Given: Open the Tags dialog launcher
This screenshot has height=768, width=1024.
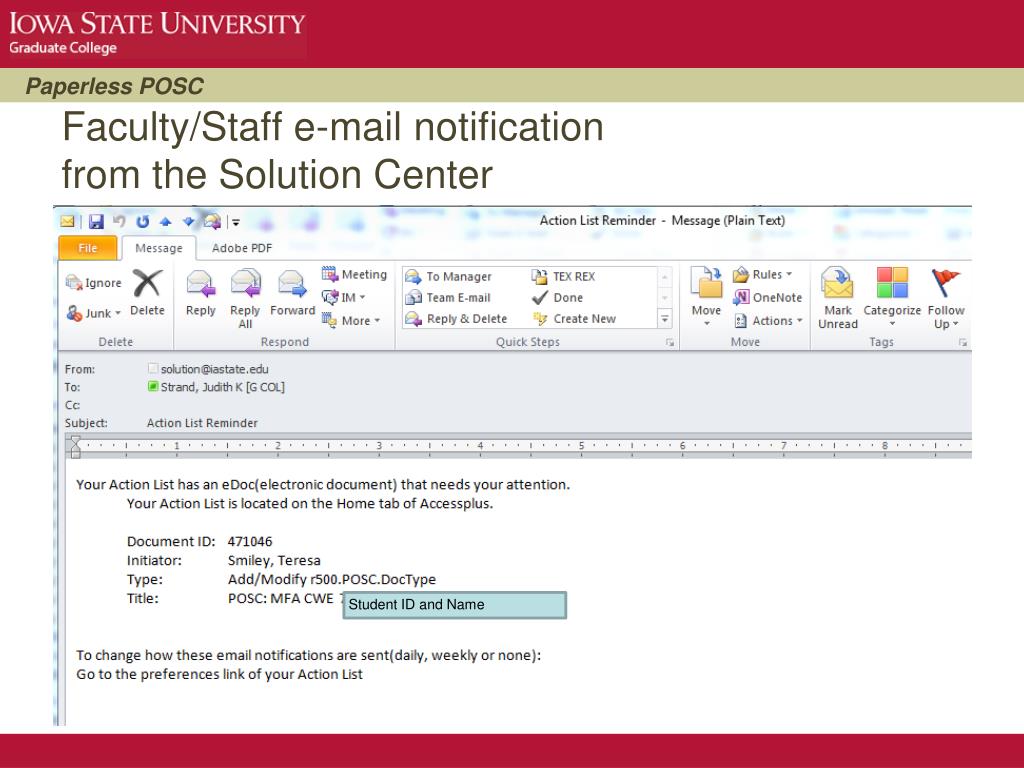Looking at the screenshot, I should tap(963, 342).
